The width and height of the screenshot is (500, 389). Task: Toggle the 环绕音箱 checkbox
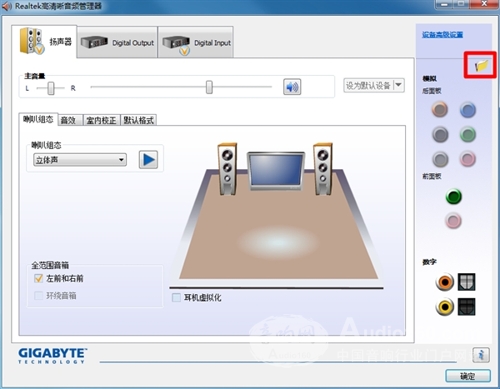point(39,295)
